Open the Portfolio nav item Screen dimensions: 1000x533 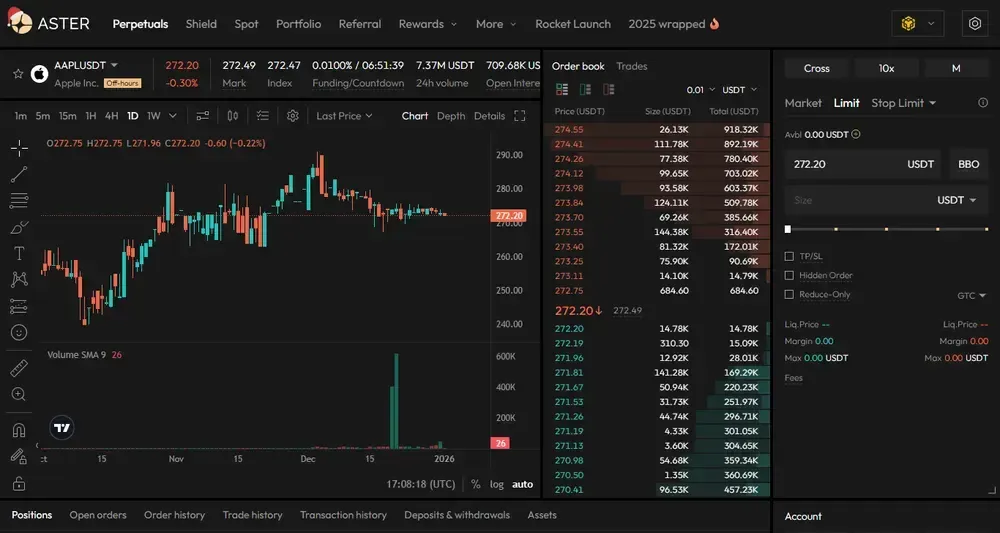coord(298,24)
